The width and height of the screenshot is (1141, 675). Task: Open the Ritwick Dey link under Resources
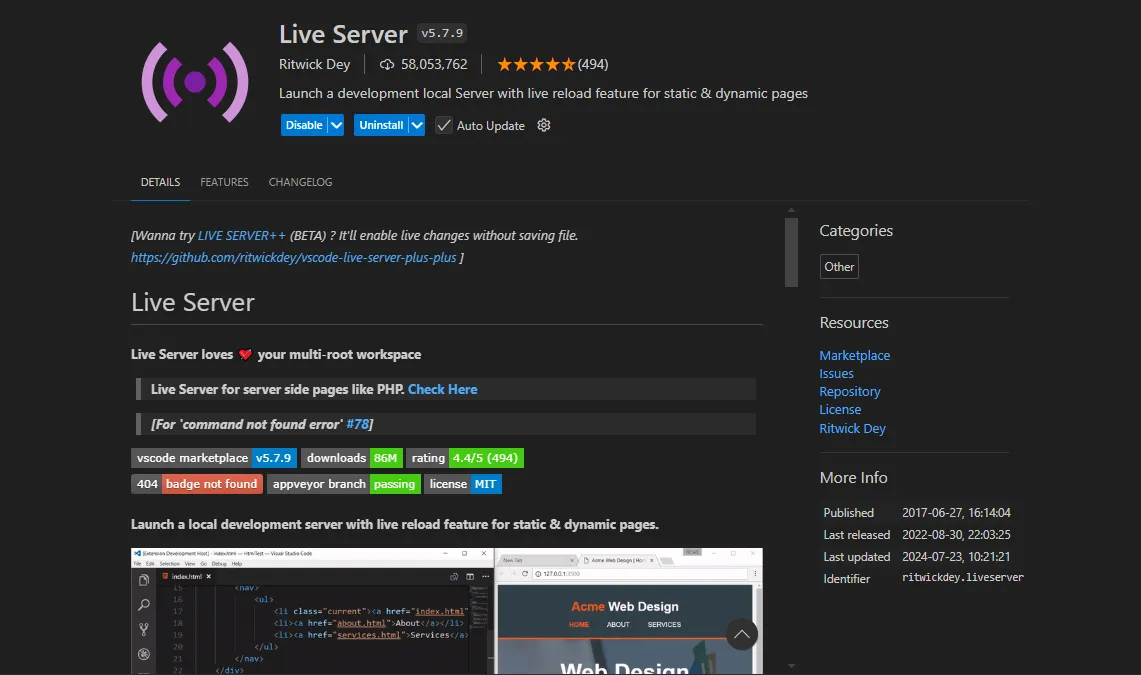pyautogui.click(x=852, y=428)
